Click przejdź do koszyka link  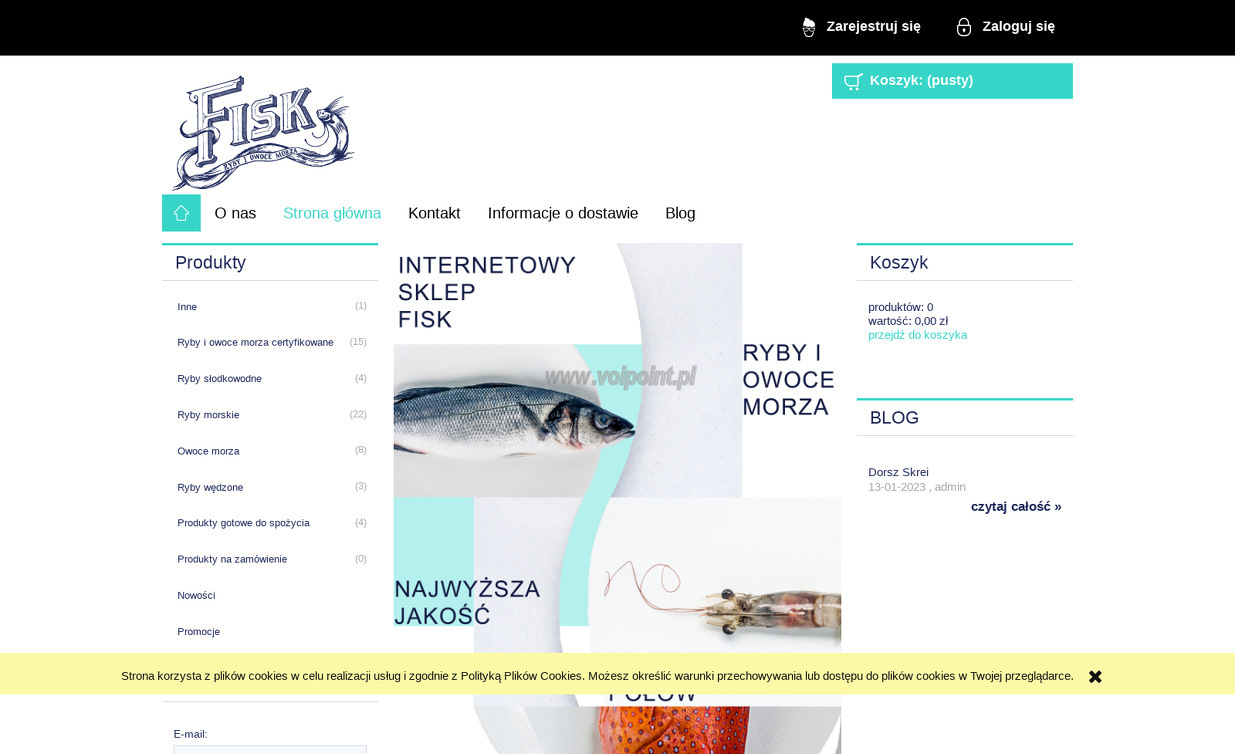coord(917,335)
